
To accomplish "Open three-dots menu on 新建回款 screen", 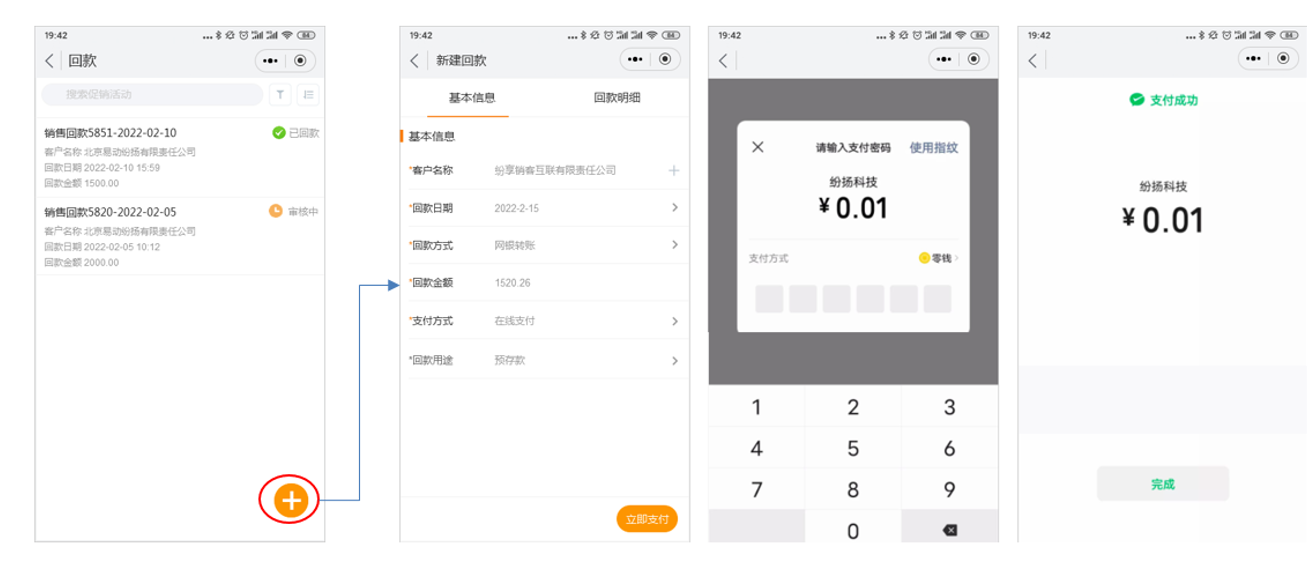I will [x=635, y=60].
